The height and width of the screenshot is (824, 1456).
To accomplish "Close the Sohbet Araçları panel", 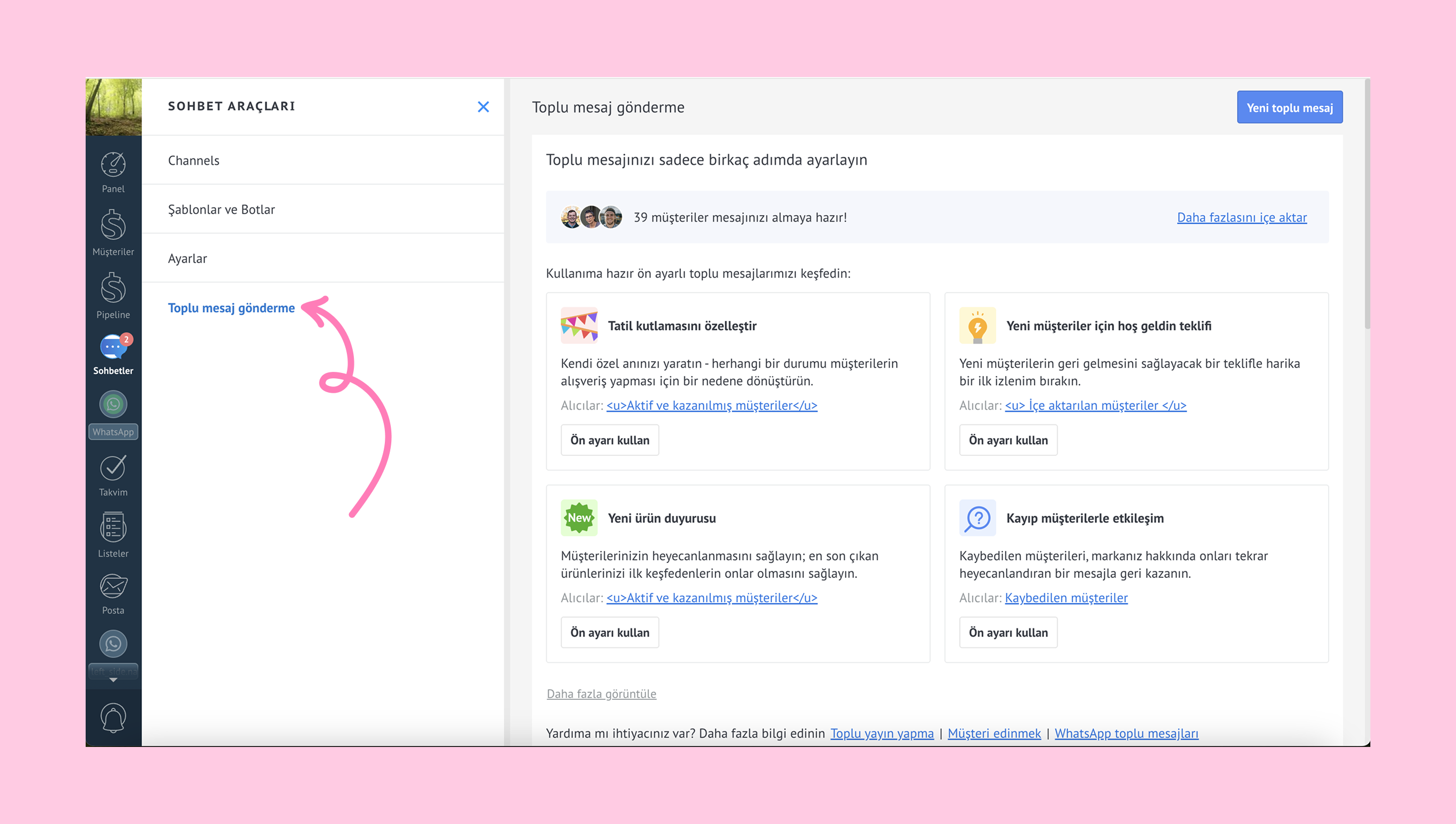I will click(x=483, y=106).
